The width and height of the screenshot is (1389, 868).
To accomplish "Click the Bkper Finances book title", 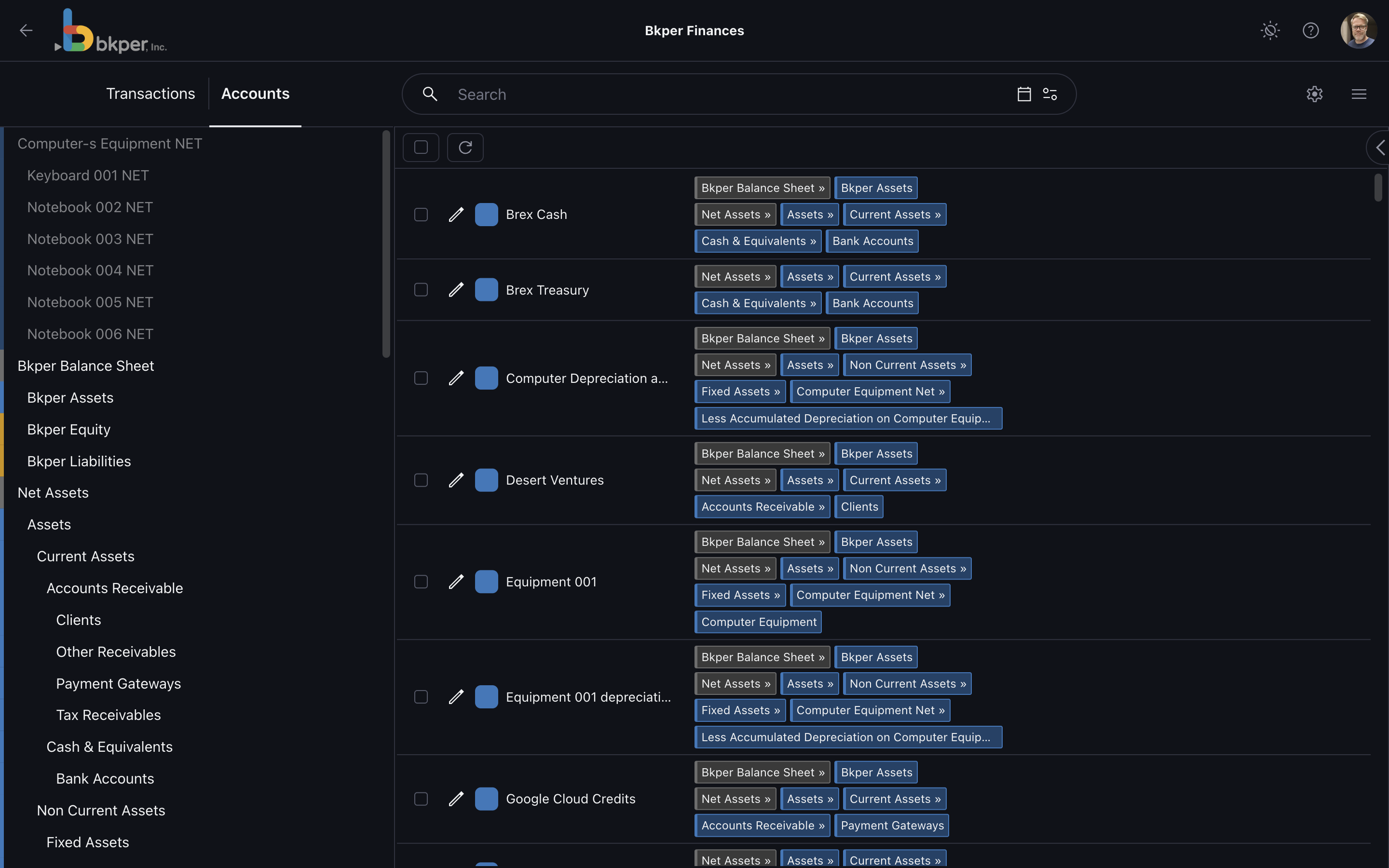I will click(x=694, y=30).
